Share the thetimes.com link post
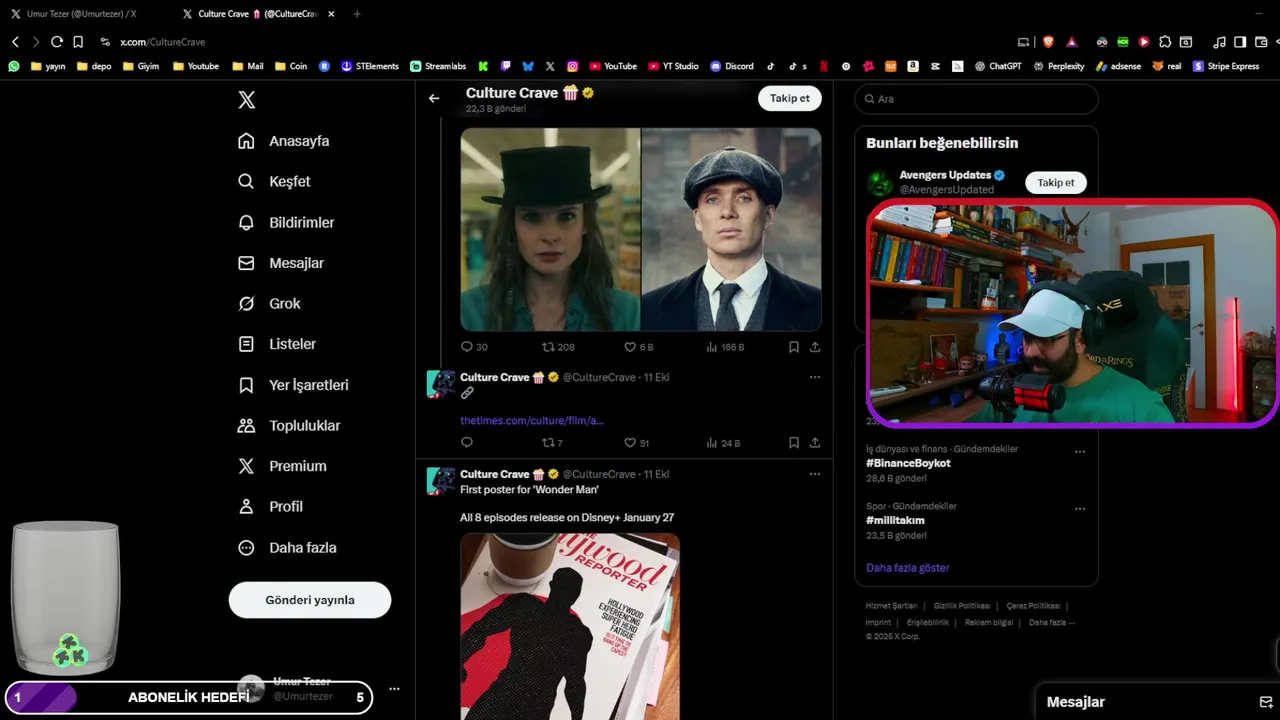 coord(815,442)
